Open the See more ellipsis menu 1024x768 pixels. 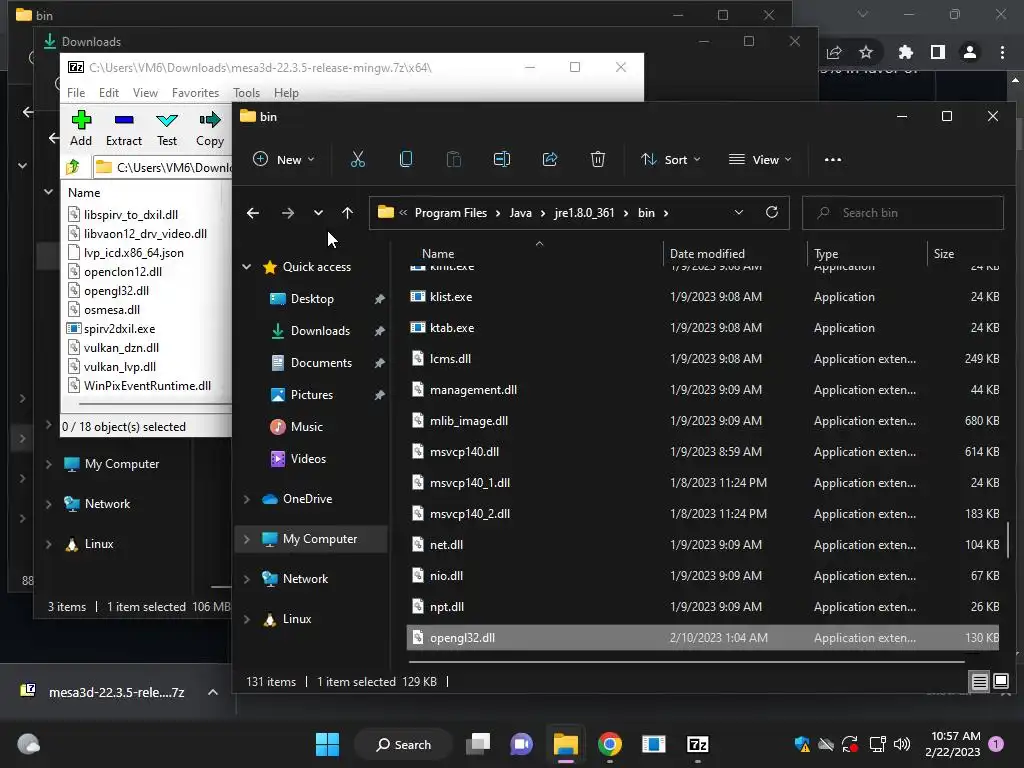[833, 159]
